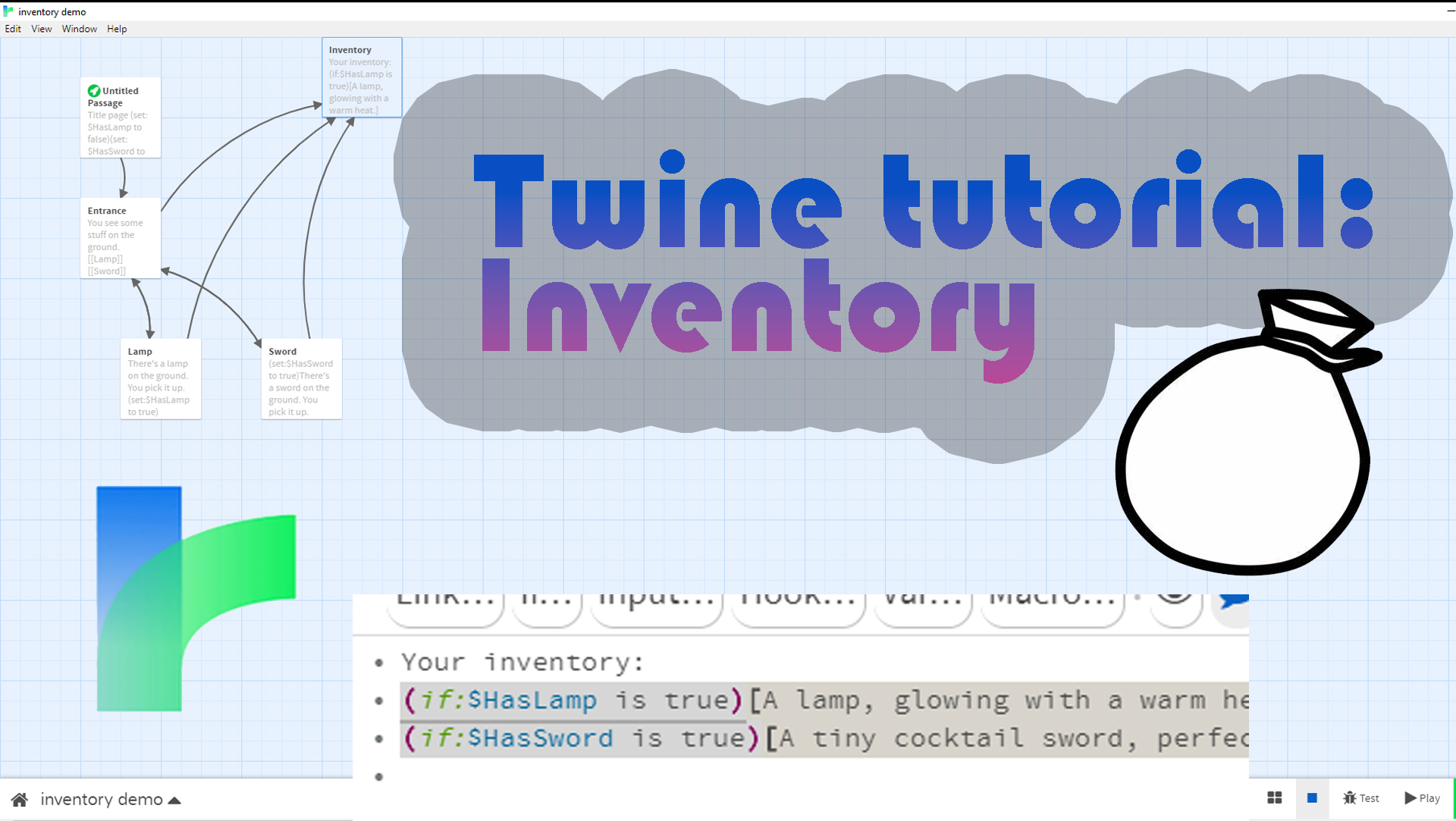Click the Hook... control in the editor toolbar
Image resolution: width=1456 pixels, height=821 pixels.
pyautogui.click(x=798, y=601)
